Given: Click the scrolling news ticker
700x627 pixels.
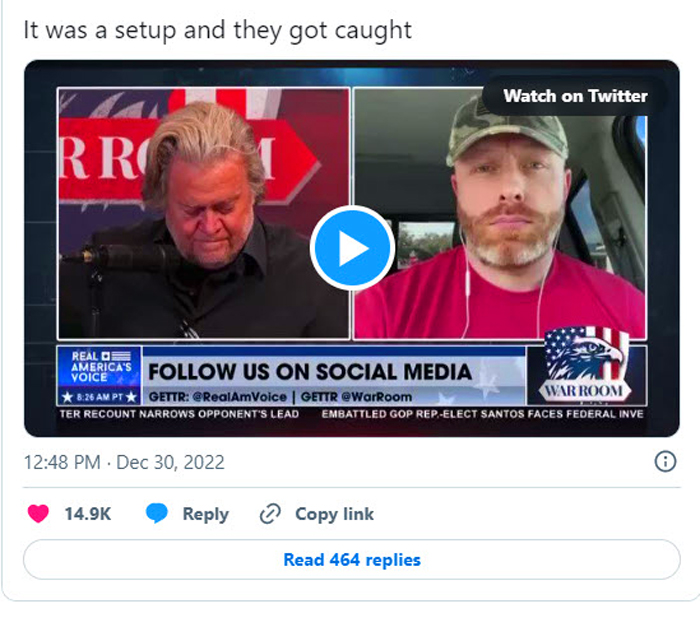Looking at the screenshot, I should [x=352, y=414].
